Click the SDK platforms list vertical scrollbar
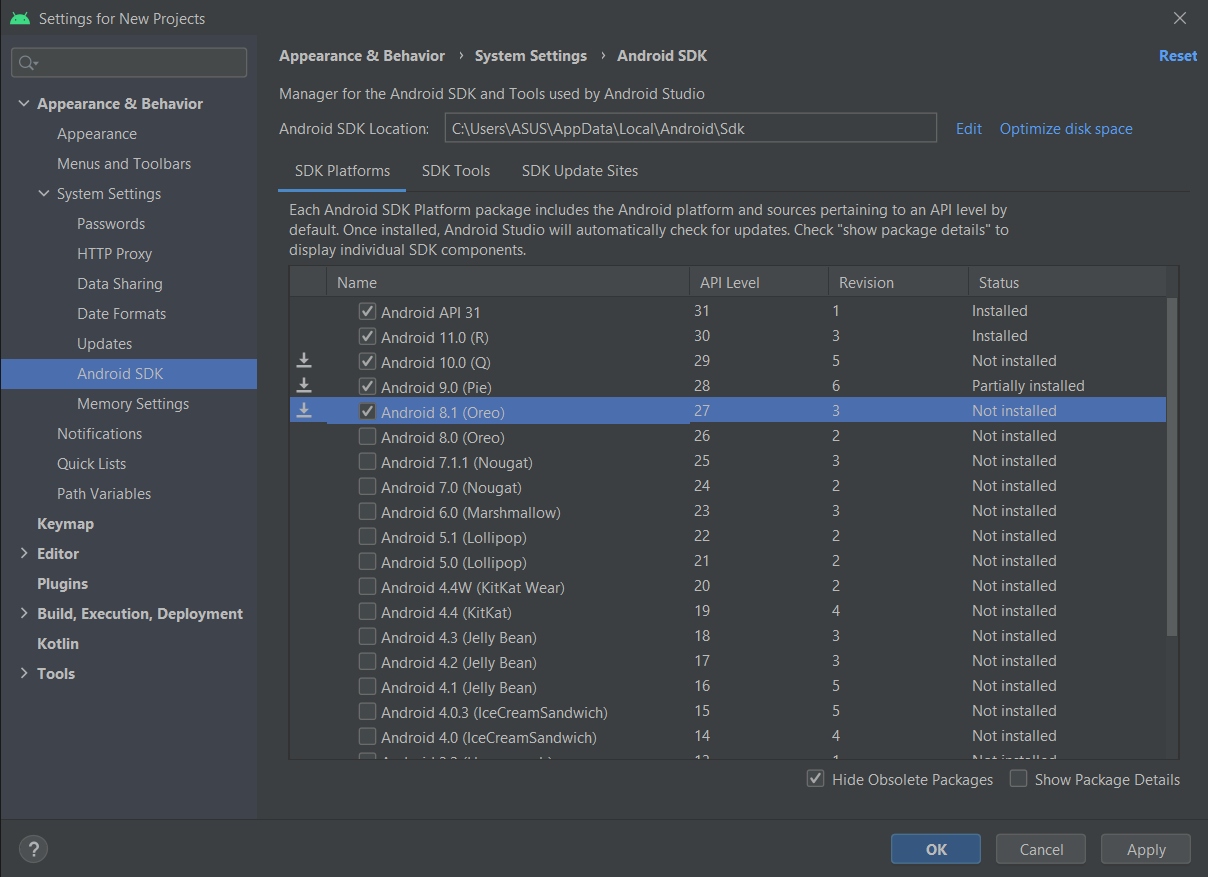The width and height of the screenshot is (1208, 877). 1172,465
